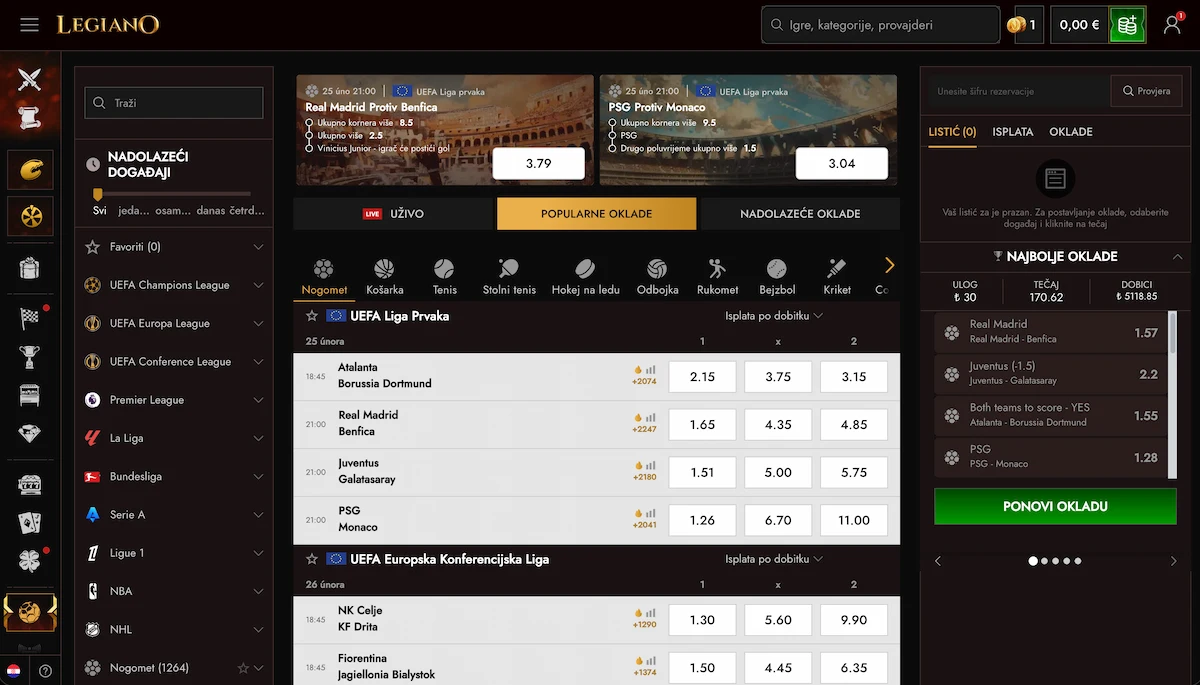Open the help question mark icon

[x=46, y=671]
